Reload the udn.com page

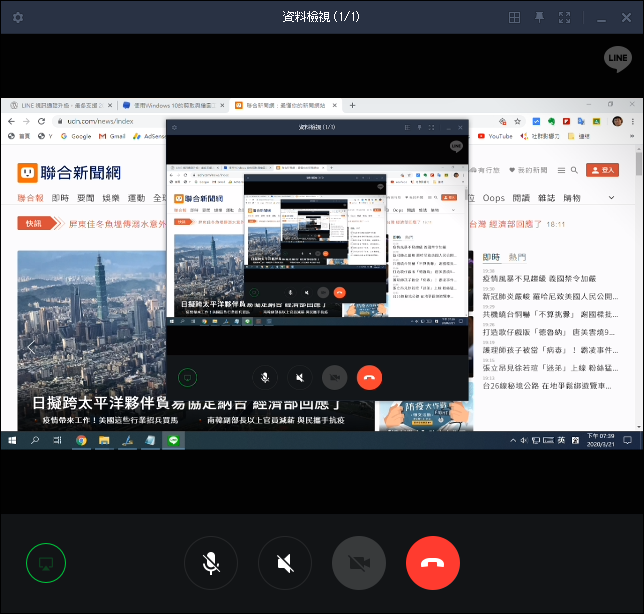tap(41, 121)
